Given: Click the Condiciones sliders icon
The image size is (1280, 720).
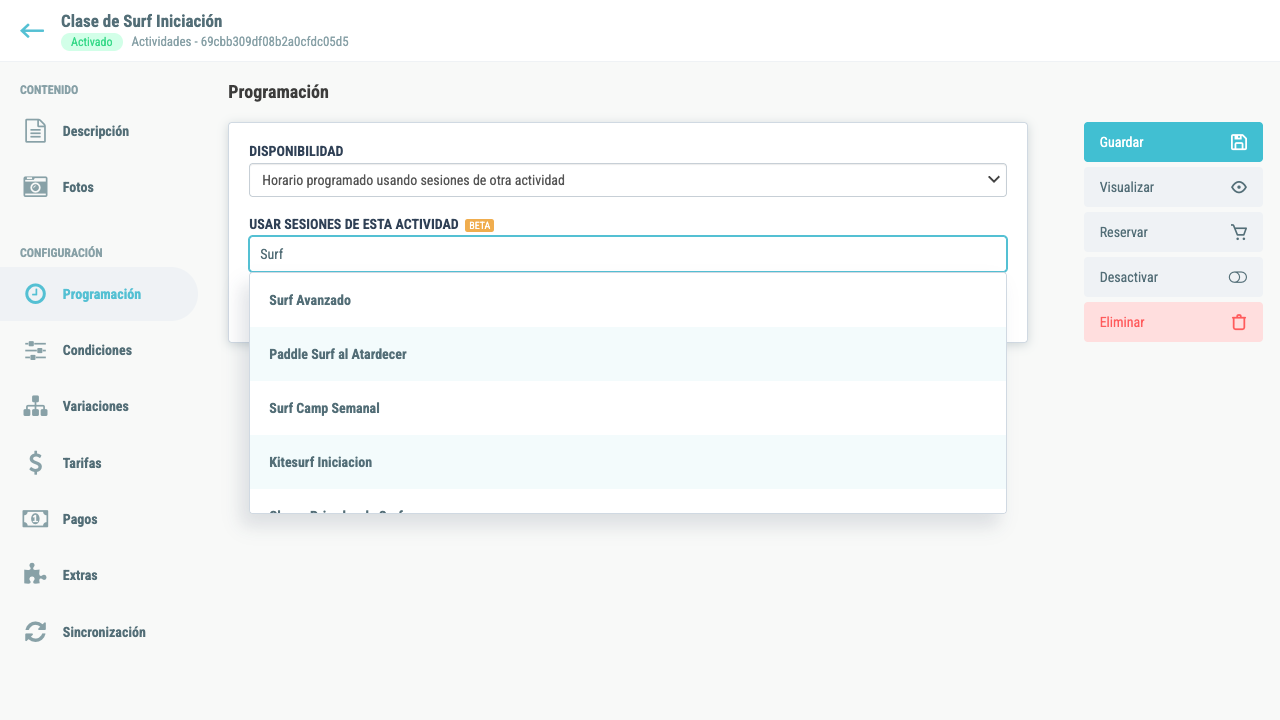Looking at the screenshot, I should pos(35,350).
